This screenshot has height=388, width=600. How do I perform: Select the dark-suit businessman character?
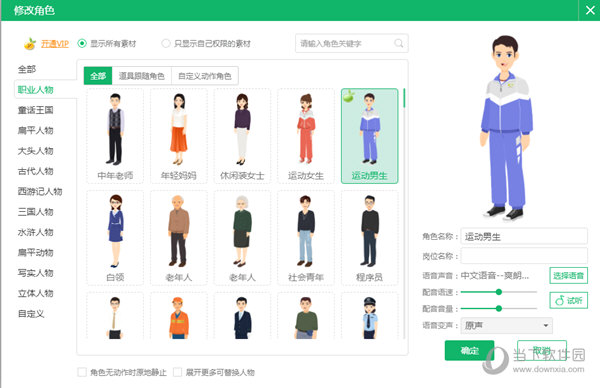coord(242,316)
